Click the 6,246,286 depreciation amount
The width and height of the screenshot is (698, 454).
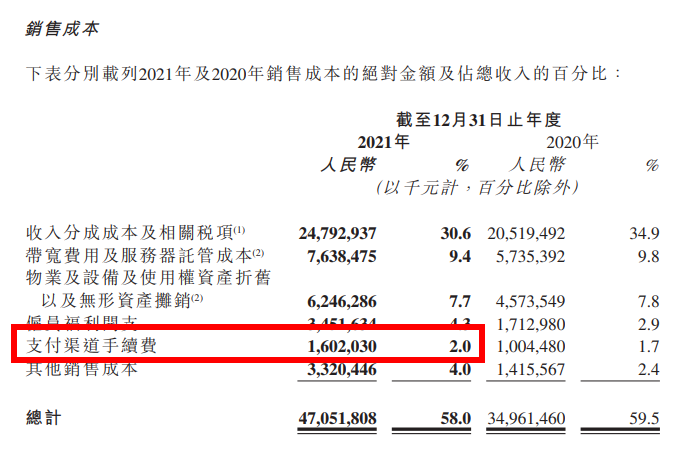[341, 301]
